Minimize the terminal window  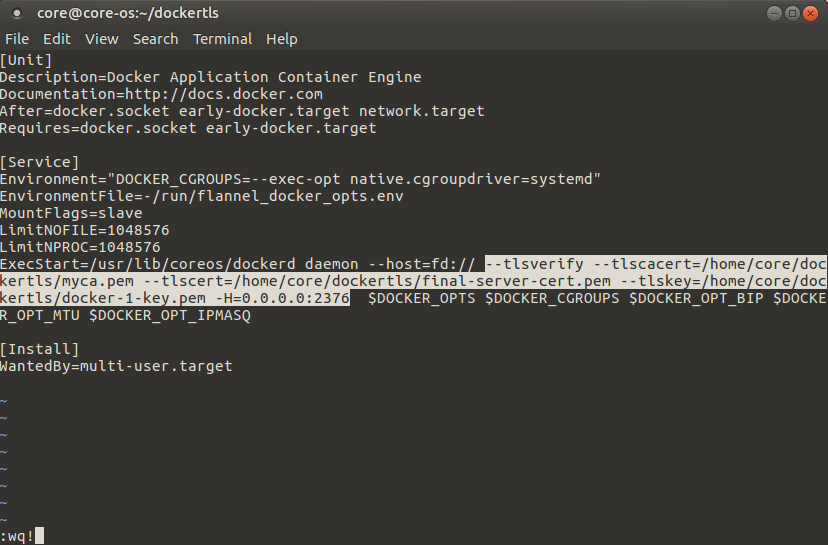pyautogui.click(x=774, y=13)
